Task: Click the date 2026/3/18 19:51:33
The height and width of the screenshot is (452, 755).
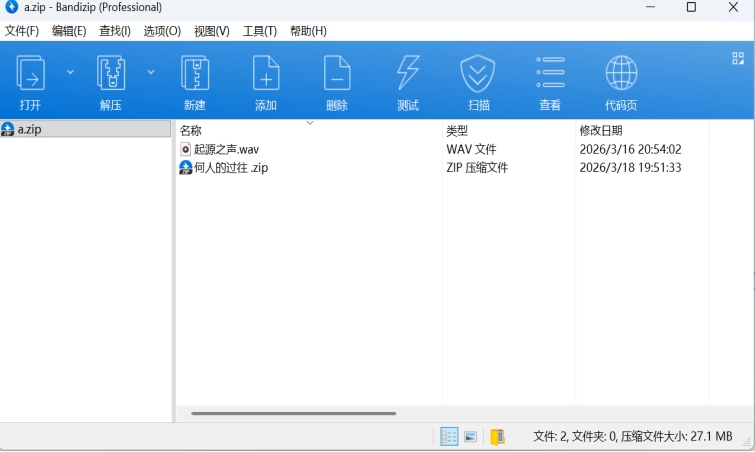Action: pyautogui.click(x=630, y=168)
